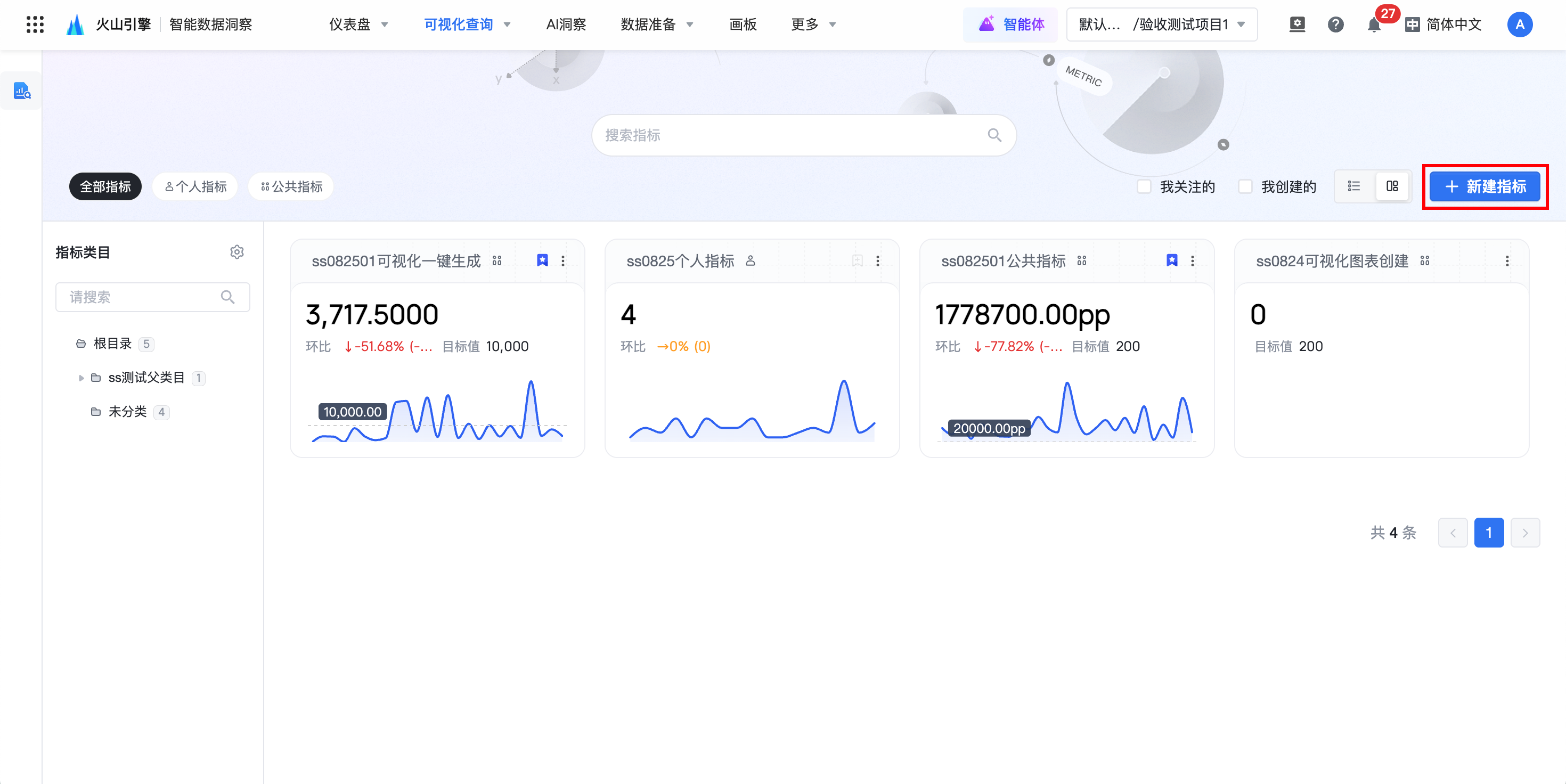Click the notification bell icon
1566x784 pixels.
point(1373,25)
